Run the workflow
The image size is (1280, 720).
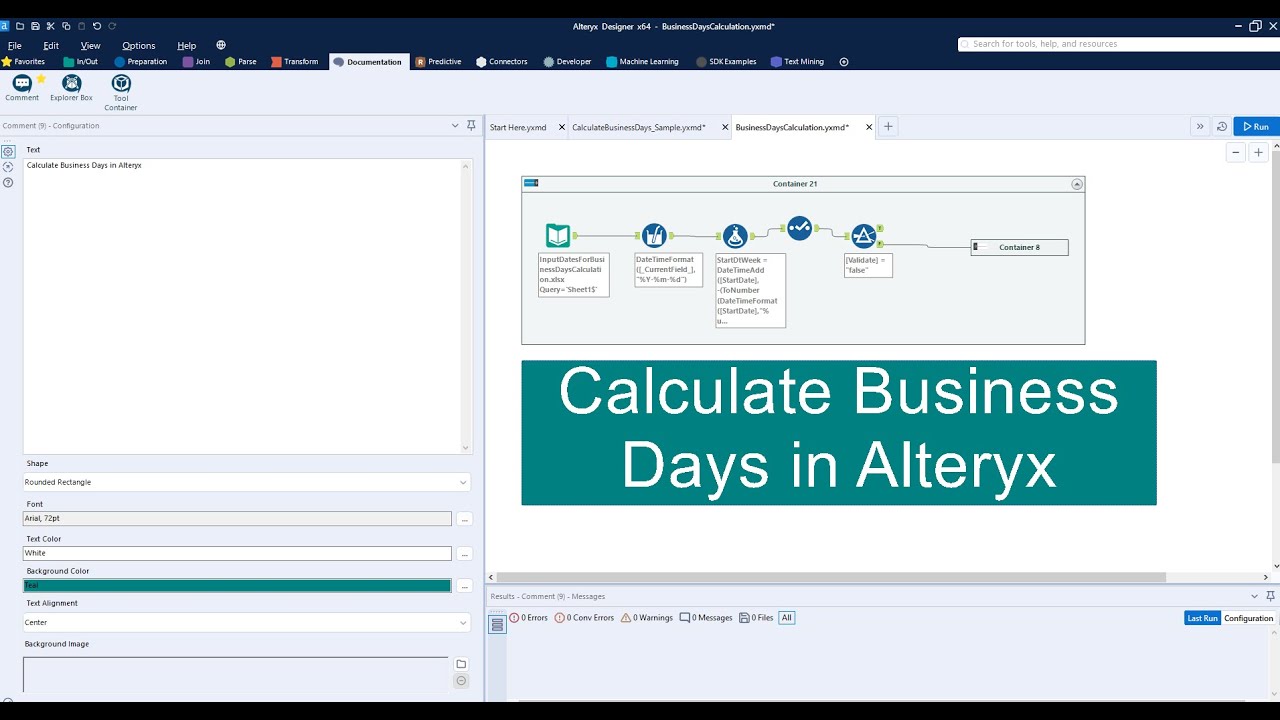pyautogui.click(x=1256, y=127)
